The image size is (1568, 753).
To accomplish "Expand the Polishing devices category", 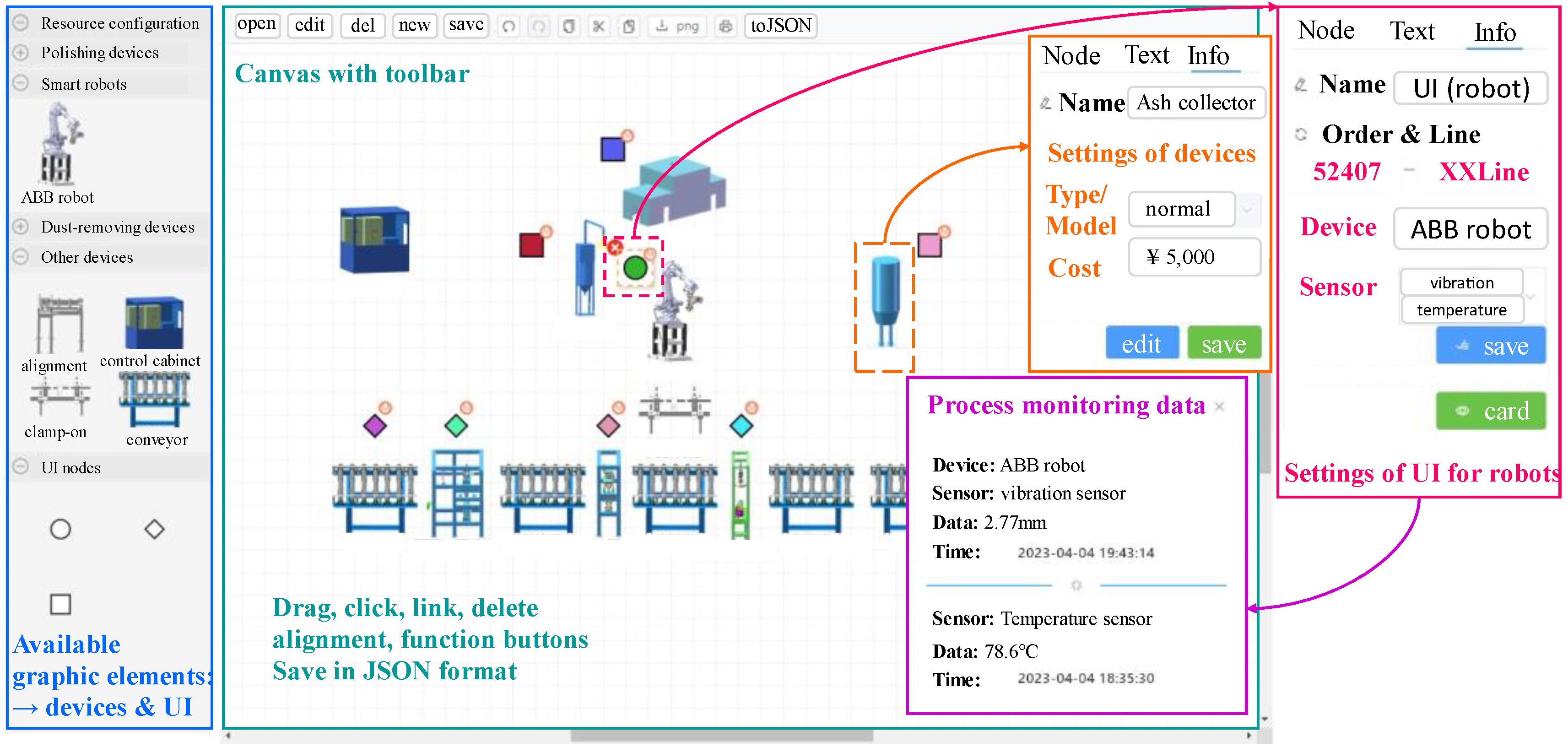I will [21, 52].
